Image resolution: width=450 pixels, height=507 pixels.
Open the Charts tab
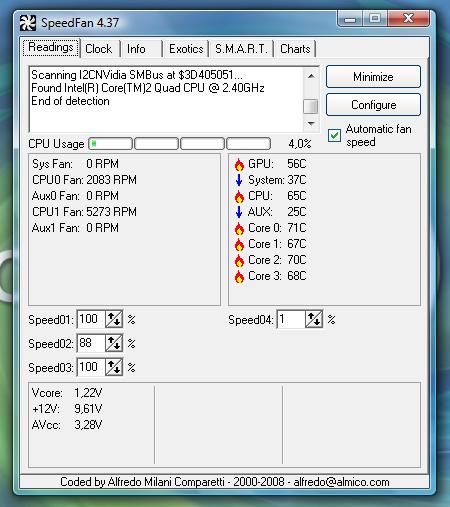click(x=295, y=49)
